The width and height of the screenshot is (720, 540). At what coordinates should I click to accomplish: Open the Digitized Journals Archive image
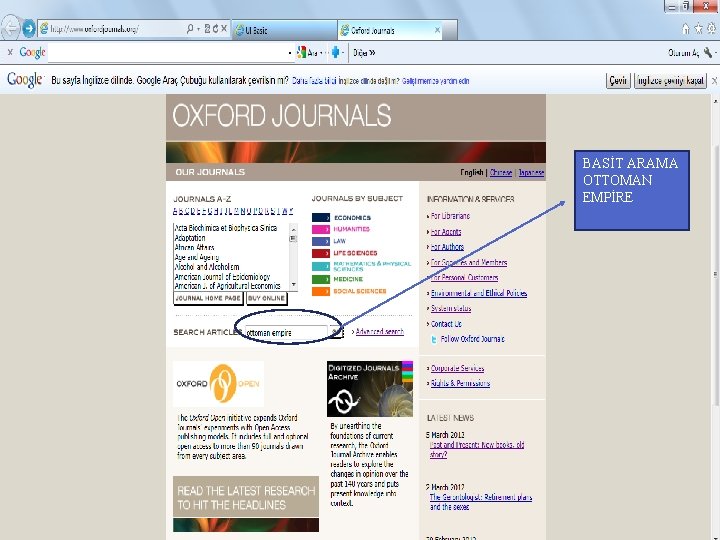(370, 388)
